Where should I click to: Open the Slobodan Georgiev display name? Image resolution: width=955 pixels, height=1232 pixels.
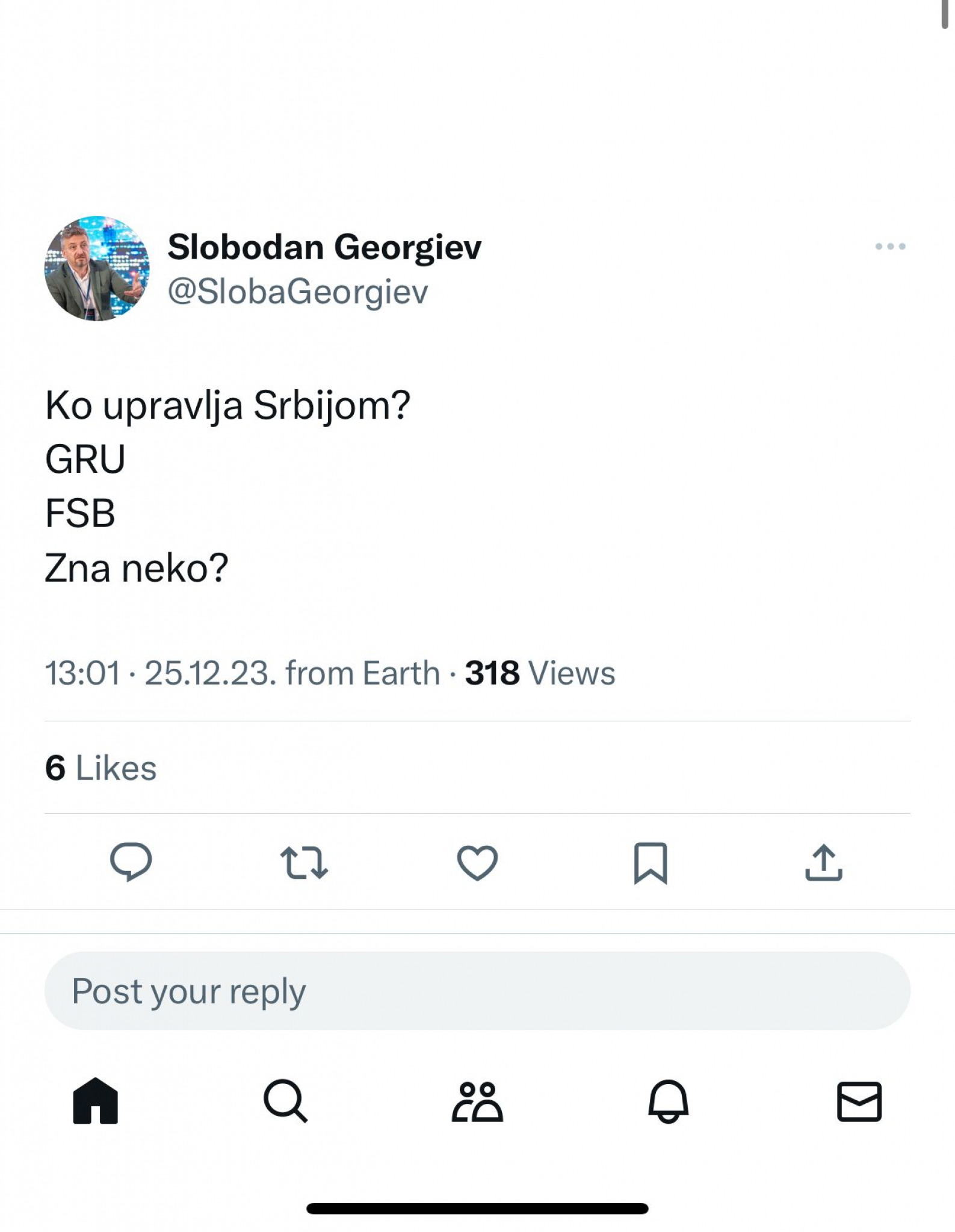pyautogui.click(x=324, y=247)
